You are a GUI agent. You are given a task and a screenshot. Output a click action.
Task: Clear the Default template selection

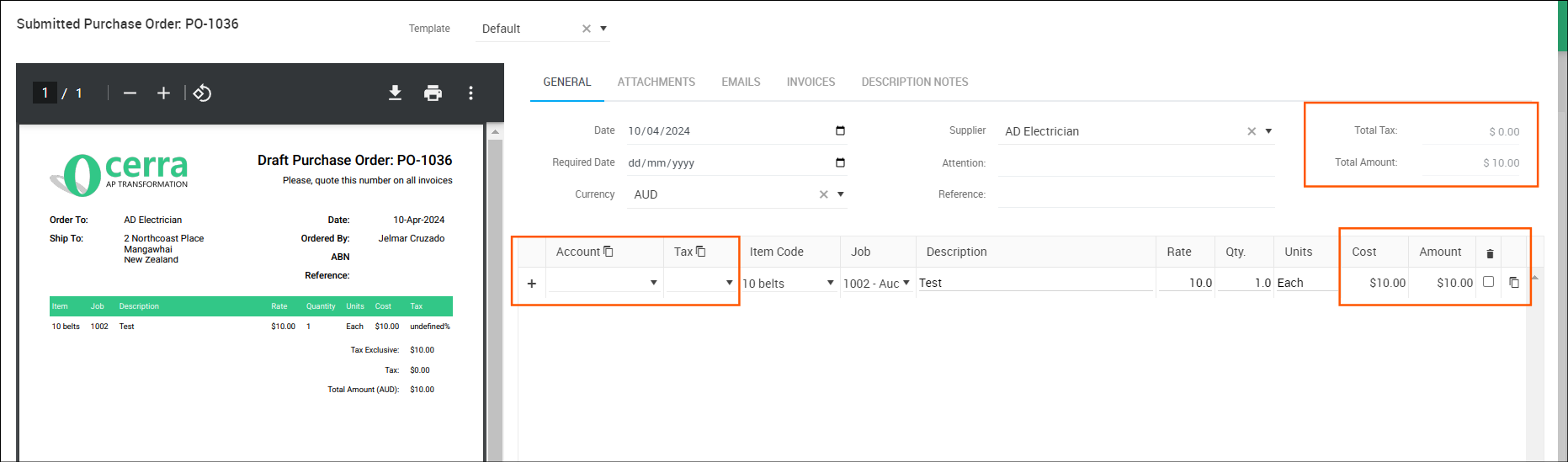(587, 29)
